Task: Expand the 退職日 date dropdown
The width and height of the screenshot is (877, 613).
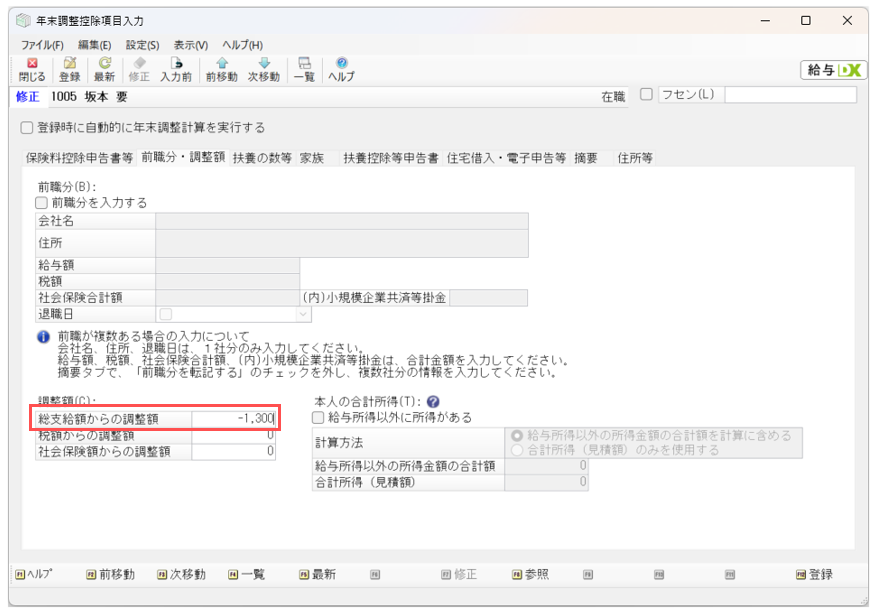Action: click(x=303, y=314)
